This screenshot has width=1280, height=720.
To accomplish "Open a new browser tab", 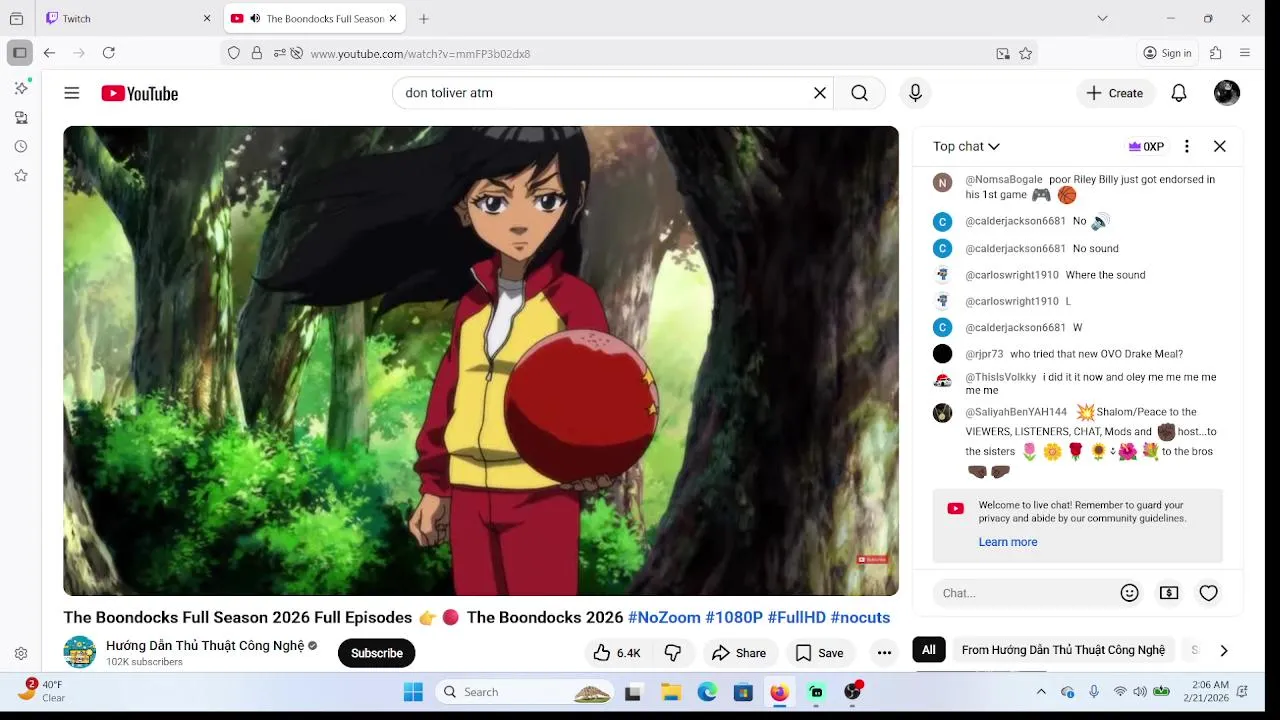I will (424, 18).
